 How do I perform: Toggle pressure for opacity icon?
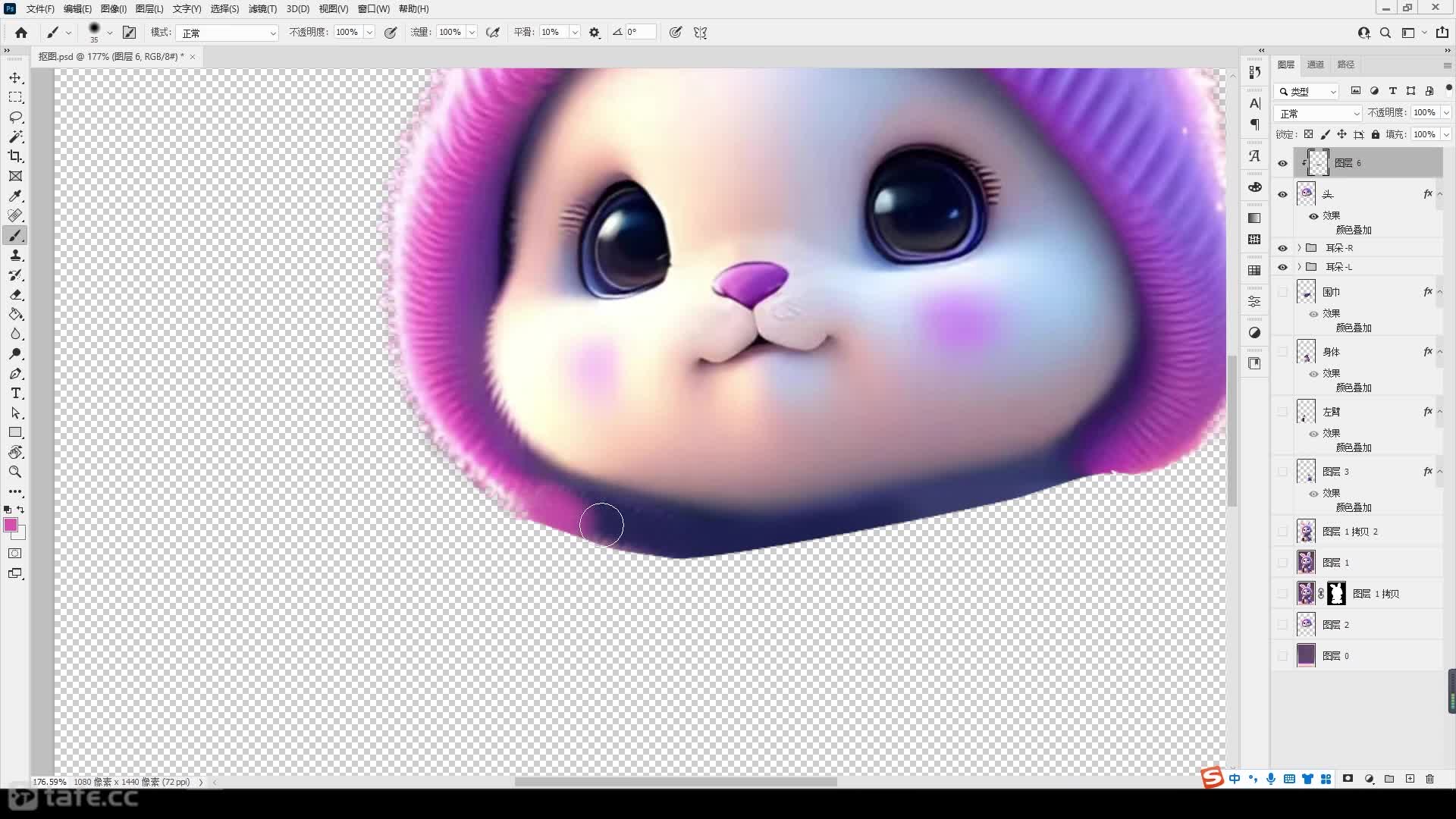pyautogui.click(x=391, y=33)
